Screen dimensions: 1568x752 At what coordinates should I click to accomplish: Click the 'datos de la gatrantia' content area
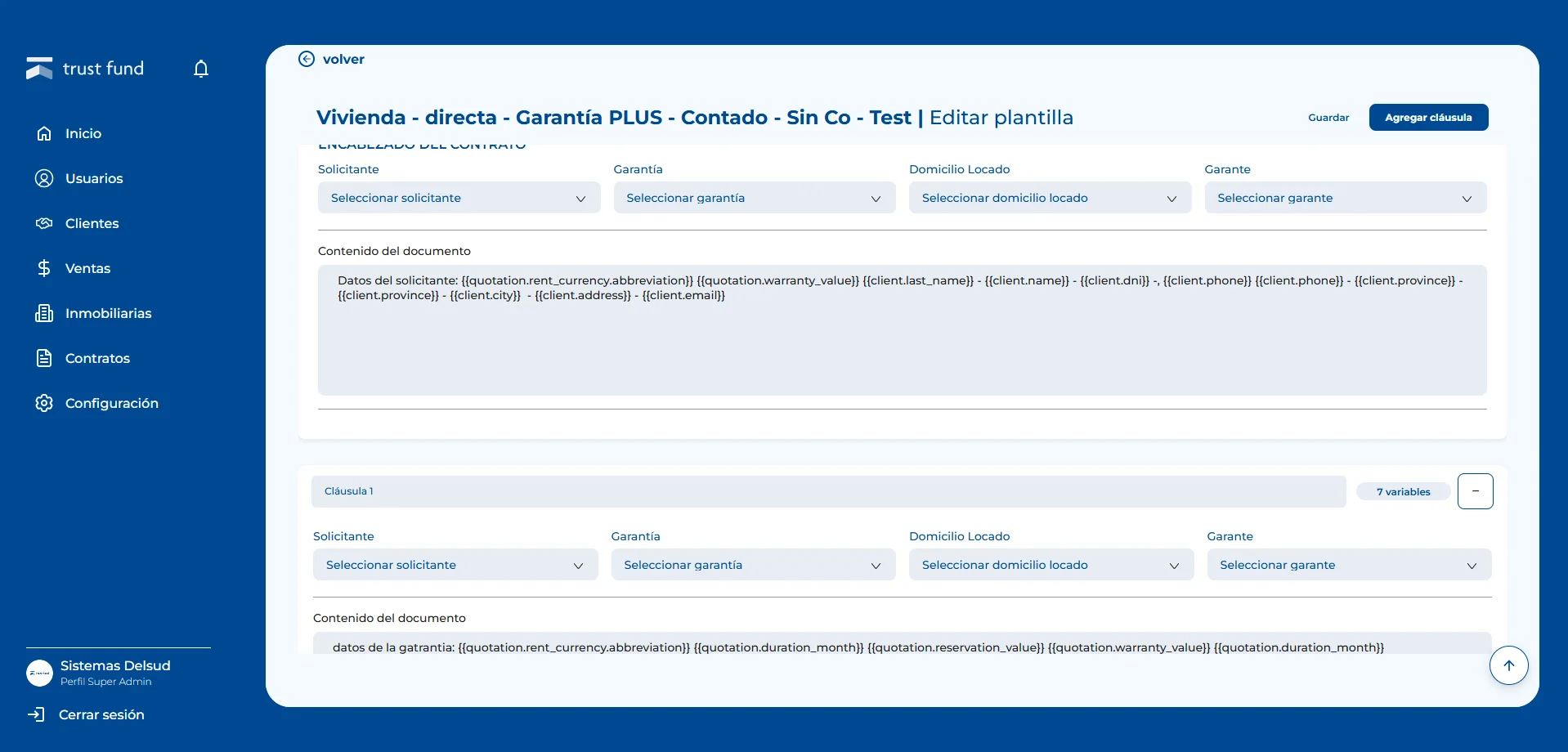903,643
